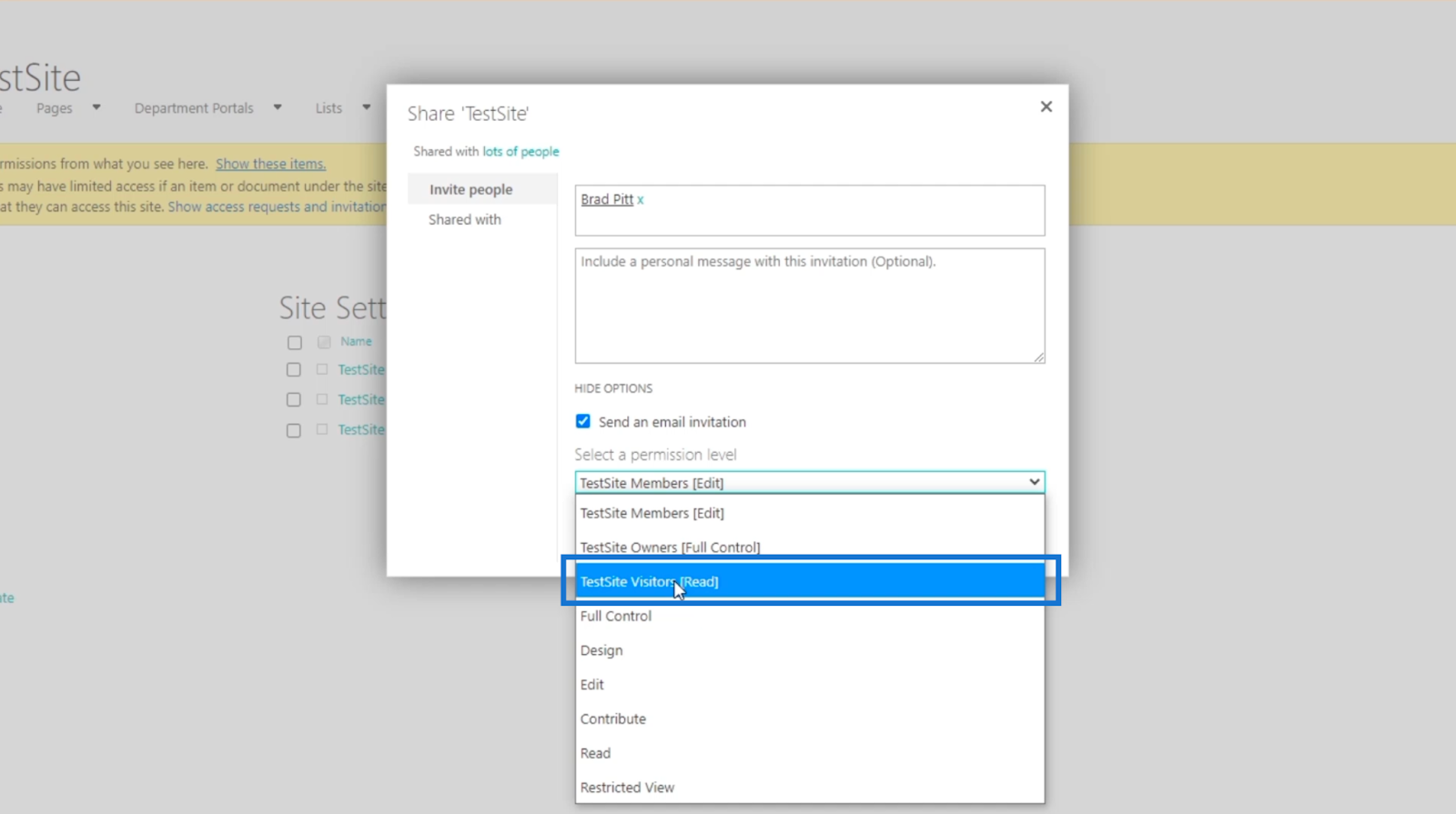Close the Share 'TestSite' dialog
This screenshot has height=814, width=1456.
tap(1046, 106)
